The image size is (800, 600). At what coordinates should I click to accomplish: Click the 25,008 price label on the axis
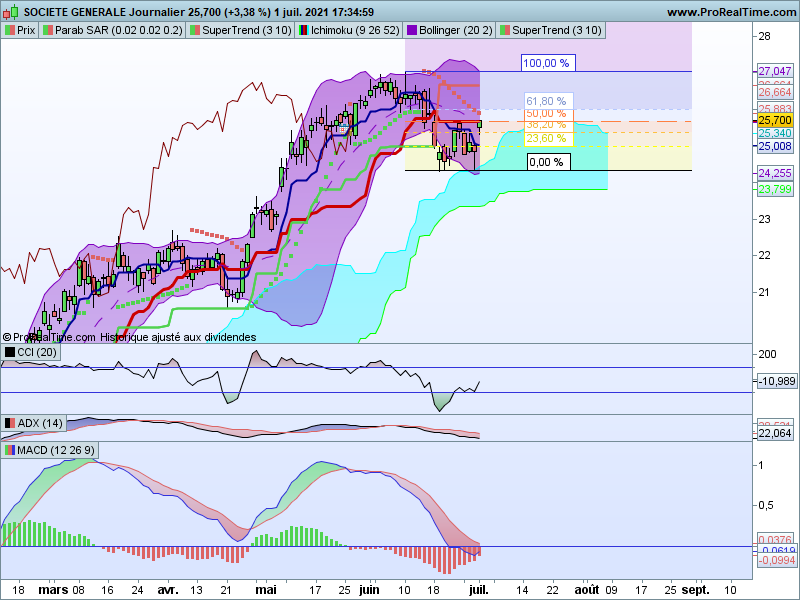pyautogui.click(x=774, y=146)
